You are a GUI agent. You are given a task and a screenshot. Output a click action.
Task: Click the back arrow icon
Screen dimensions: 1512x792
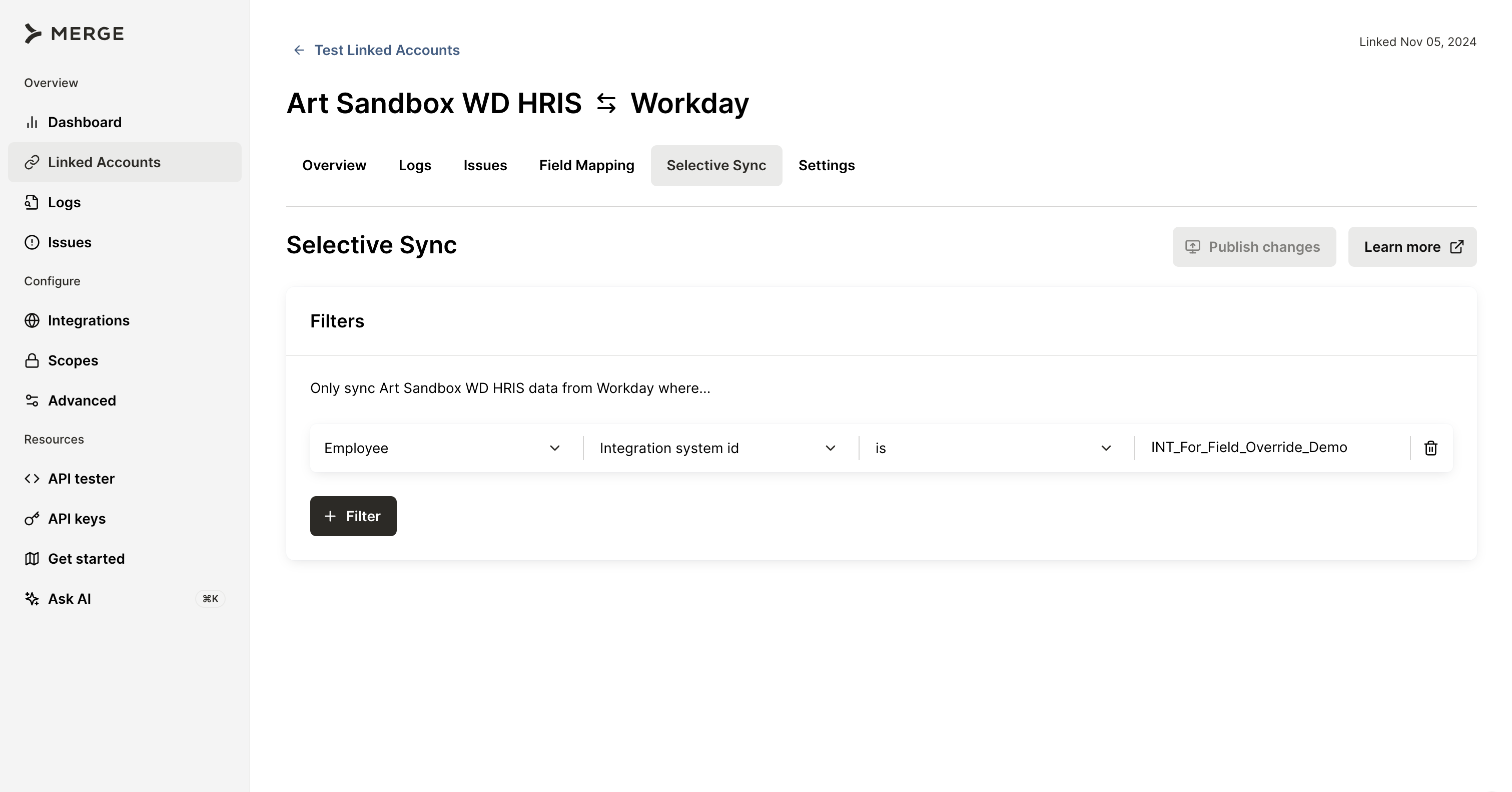pyautogui.click(x=299, y=51)
